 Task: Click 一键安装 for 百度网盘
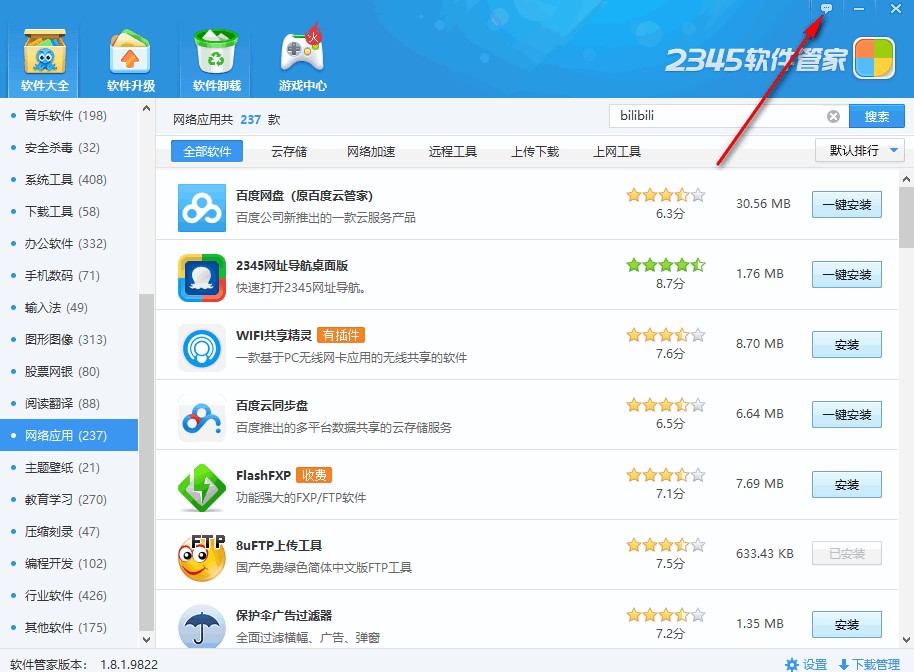coord(846,205)
